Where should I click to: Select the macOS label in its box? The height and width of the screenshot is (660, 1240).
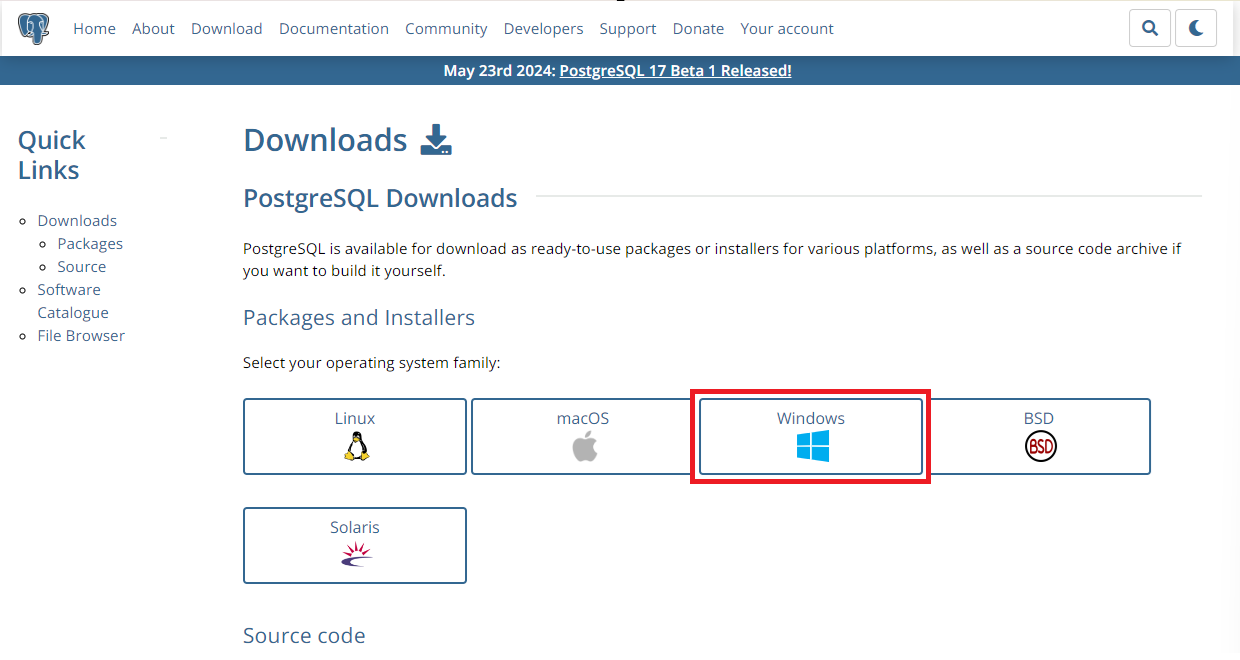(583, 418)
